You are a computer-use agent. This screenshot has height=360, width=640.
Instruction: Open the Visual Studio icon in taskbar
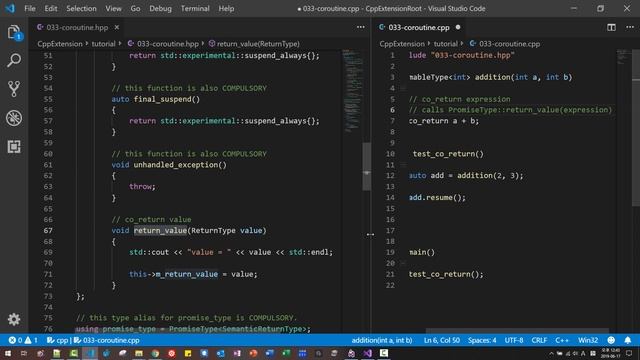tap(367, 353)
